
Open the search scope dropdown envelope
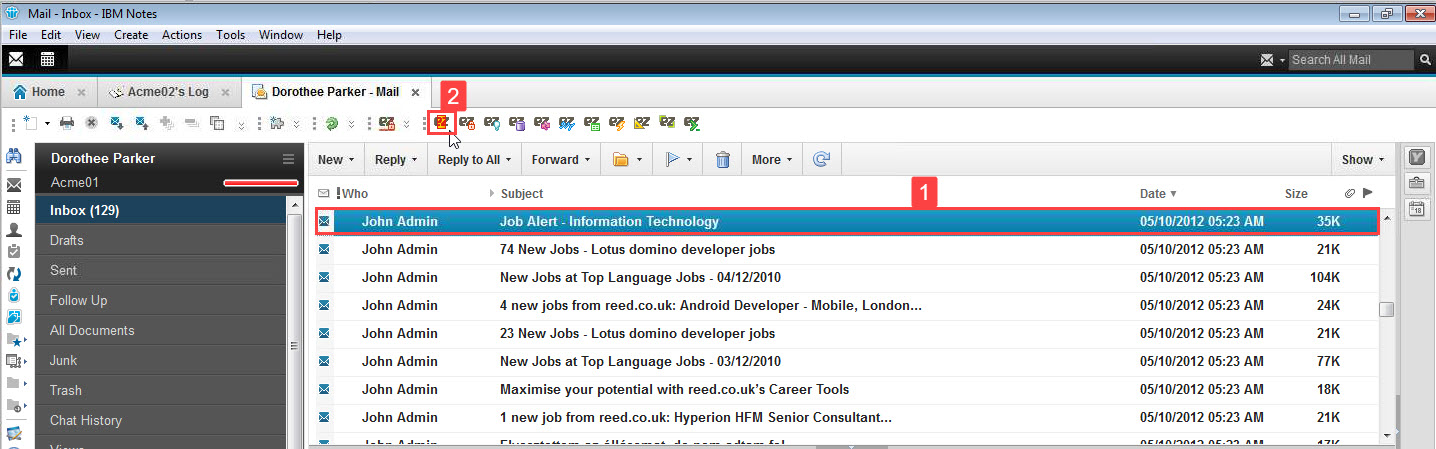click(x=1271, y=60)
